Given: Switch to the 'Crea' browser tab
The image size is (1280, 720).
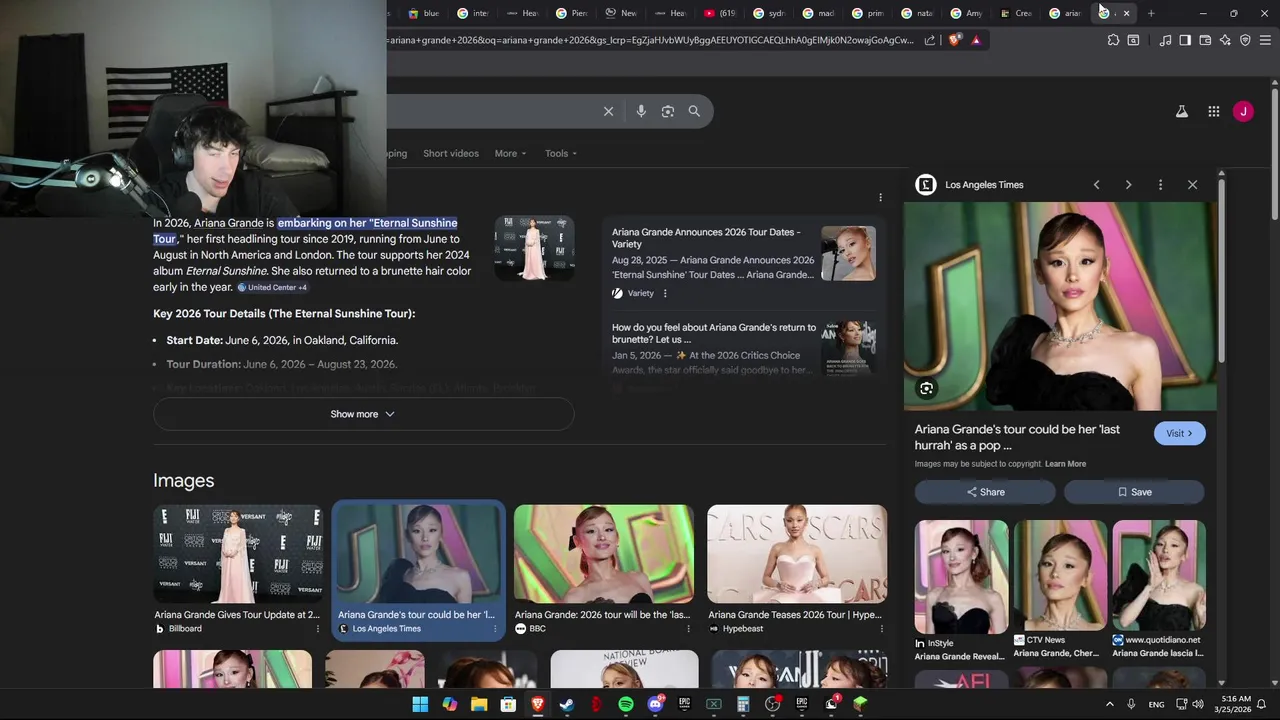Looking at the screenshot, I should point(1017,13).
